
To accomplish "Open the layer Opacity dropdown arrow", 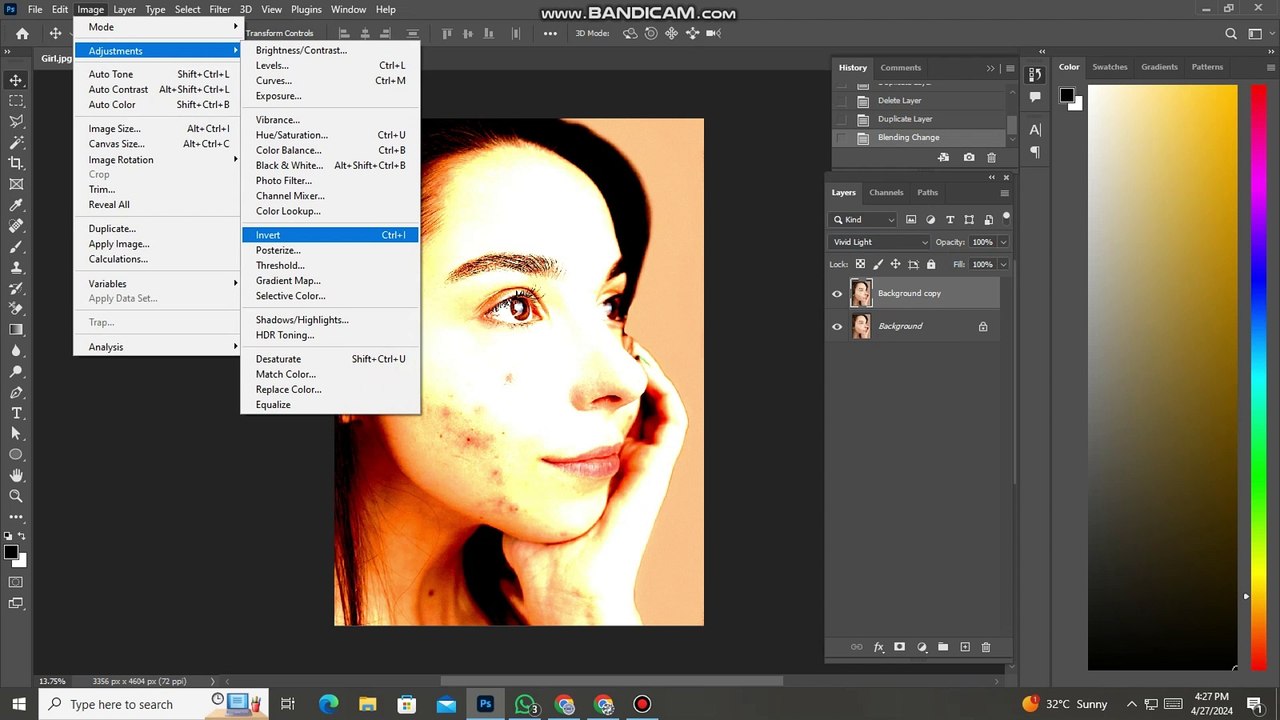I will pos(1003,242).
